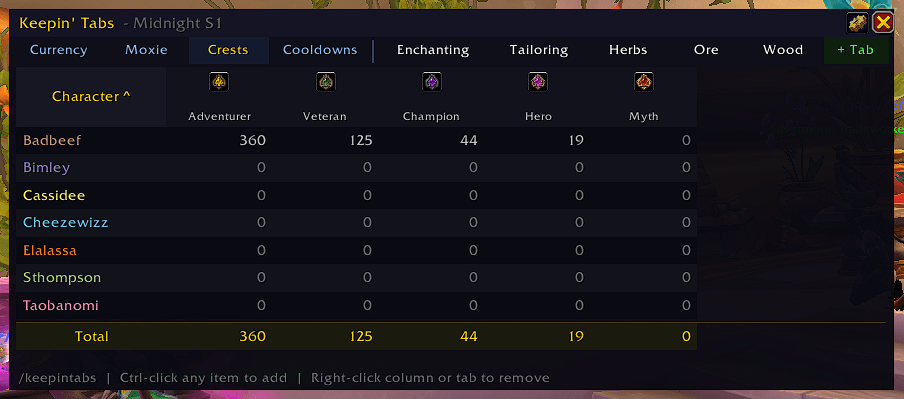Click the purple Champion crest icon
The width and height of the screenshot is (904, 399).
click(x=432, y=82)
